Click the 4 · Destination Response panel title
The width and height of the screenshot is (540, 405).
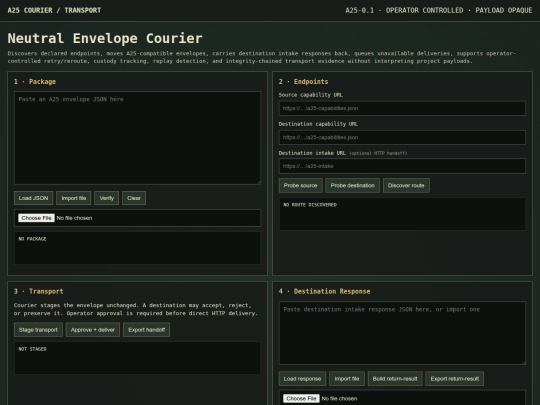click(324, 291)
